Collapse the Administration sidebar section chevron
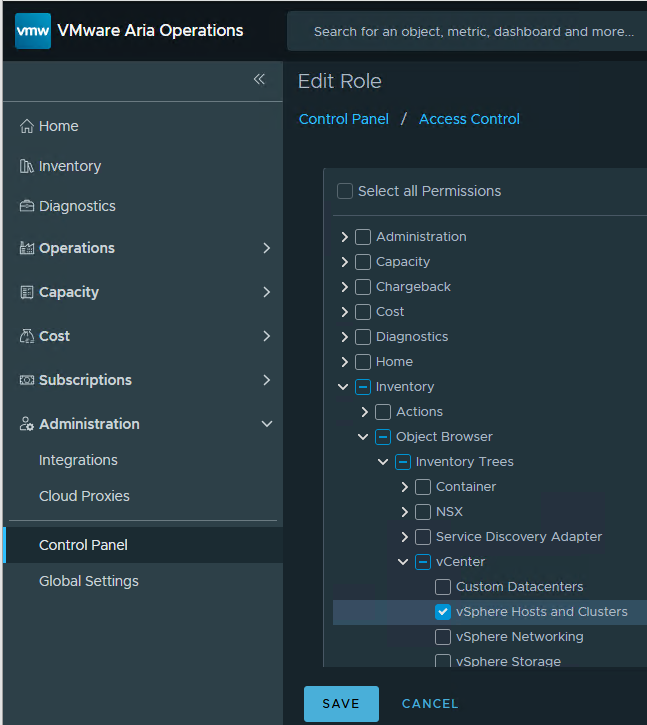The height and width of the screenshot is (725, 647). point(266,424)
